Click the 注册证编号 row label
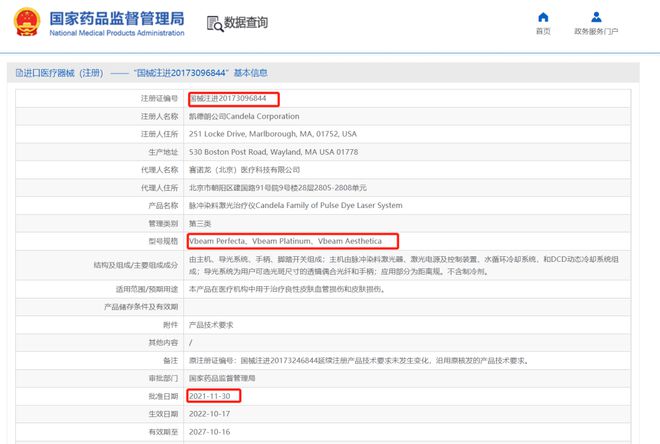The height and width of the screenshot is (444, 660). (160, 98)
